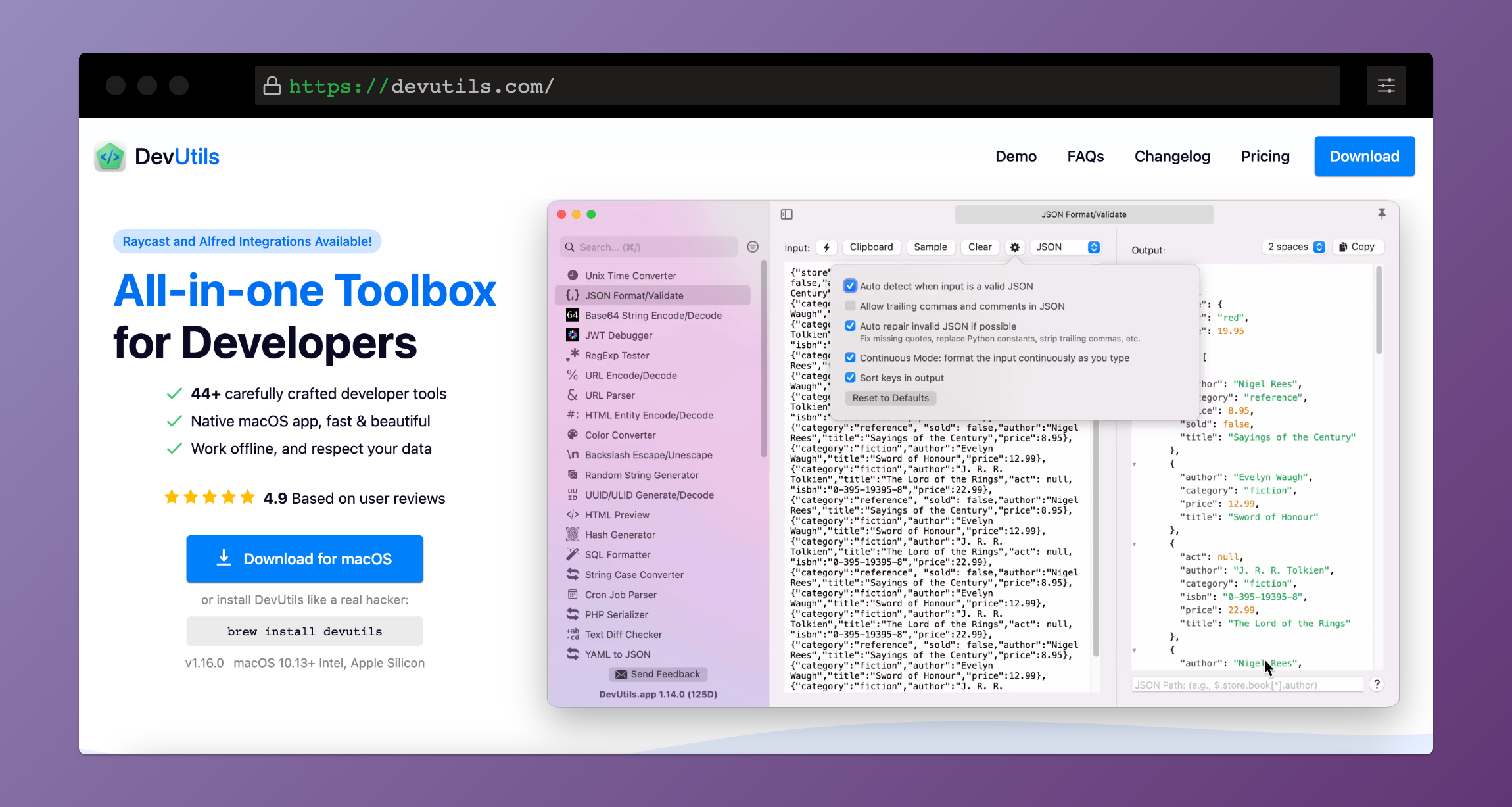Toggle Auto repair invalid JSON checkbox
Image resolution: width=1512 pixels, height=807 pixels.
[x=850, y=326]
